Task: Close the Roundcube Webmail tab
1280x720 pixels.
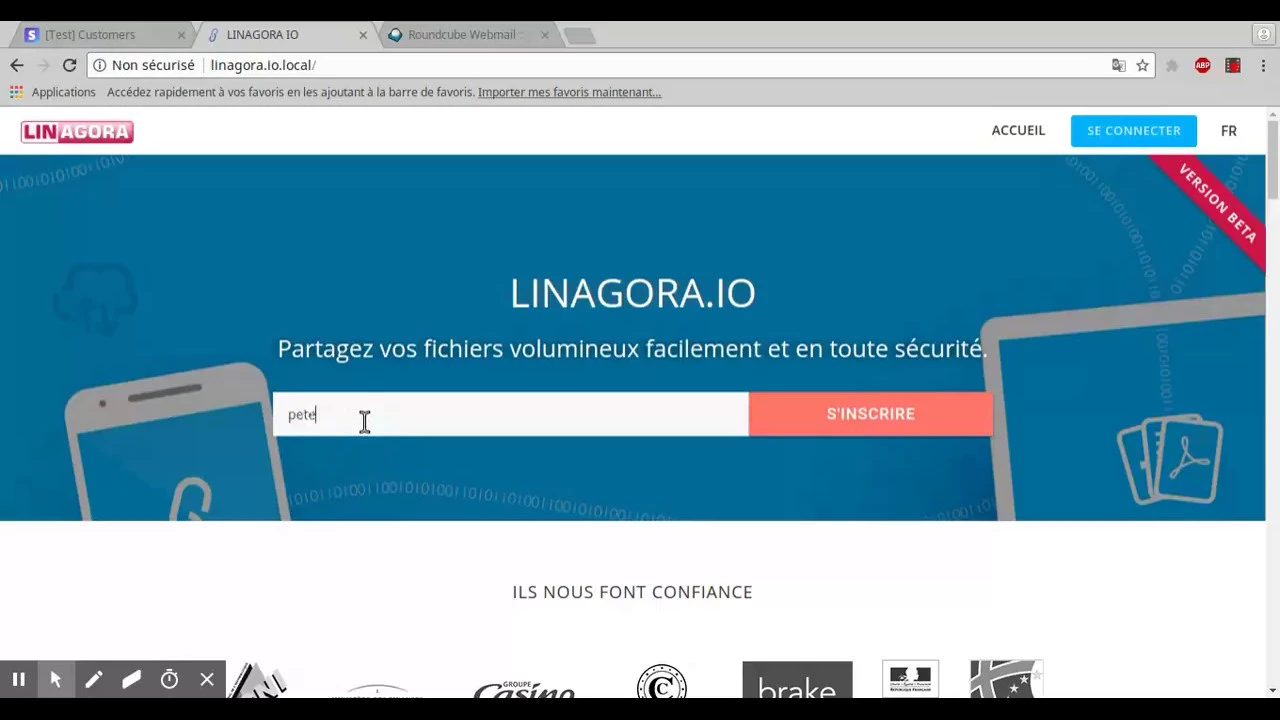Action: coord(544,35)
